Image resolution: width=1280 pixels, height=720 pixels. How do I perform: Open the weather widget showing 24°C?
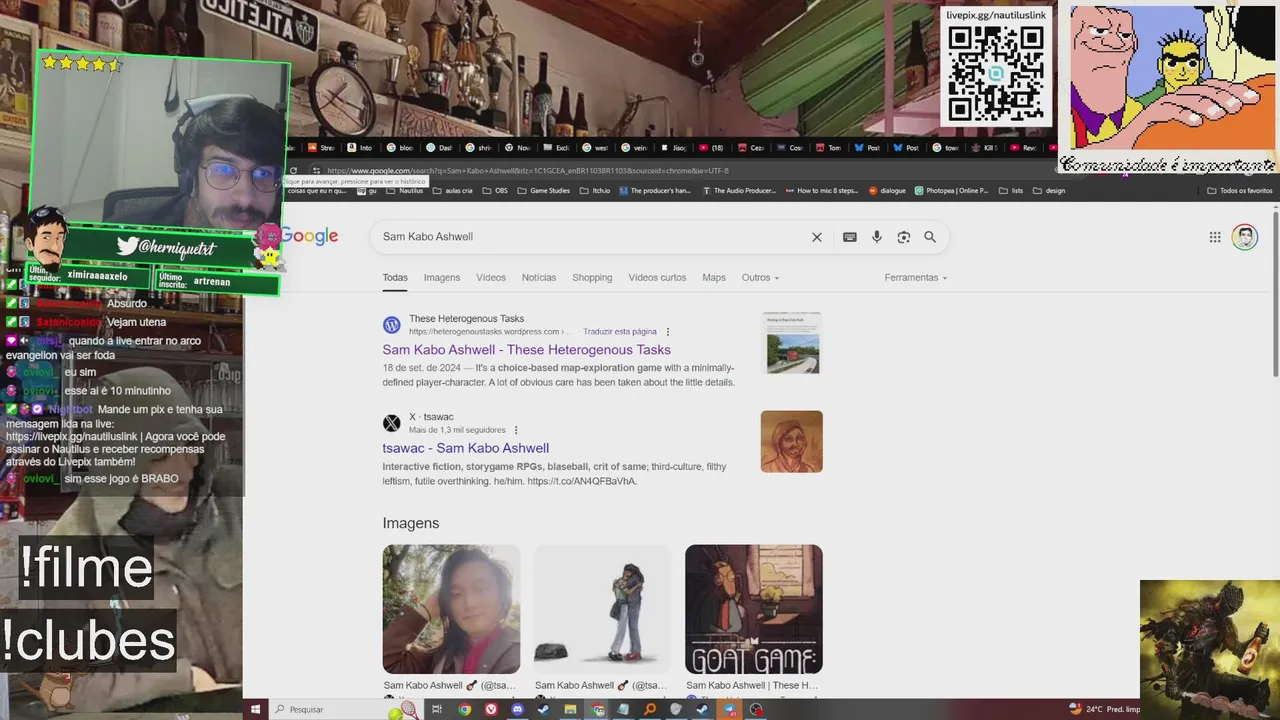1104,709
